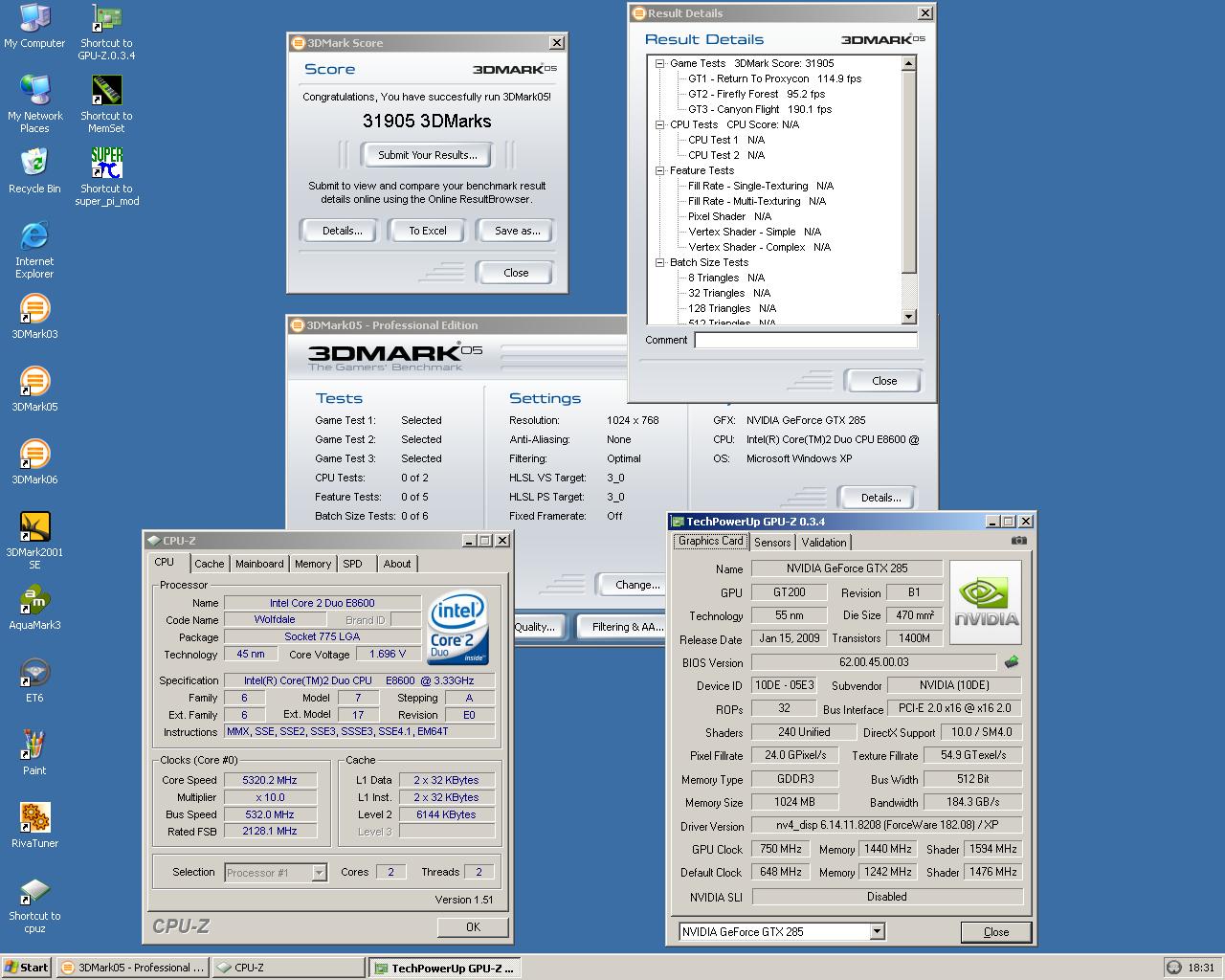Select the Graphics Card tab in GPU-Z

click(x=711, y=541)
